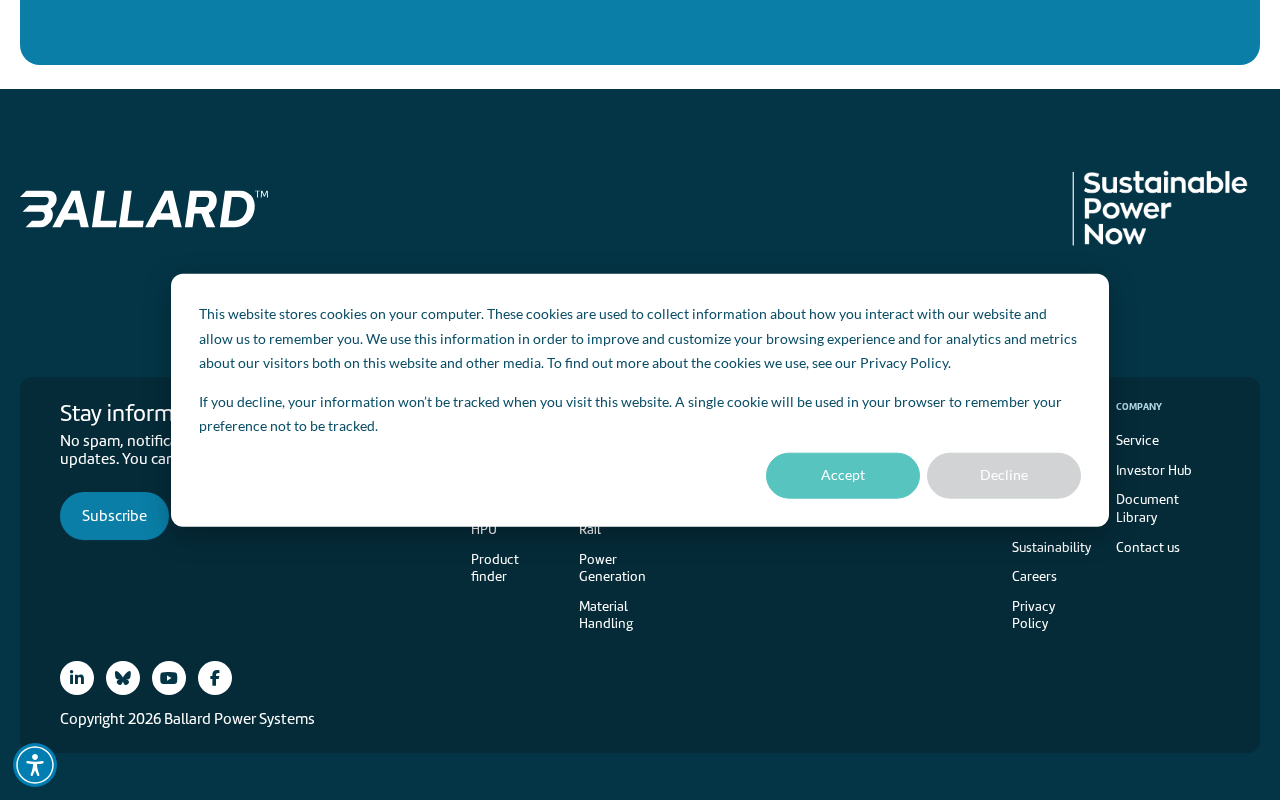Open Ballard's LinkedIn page icon
This screenshot has height=800, width=1280.
coord(77,678)
